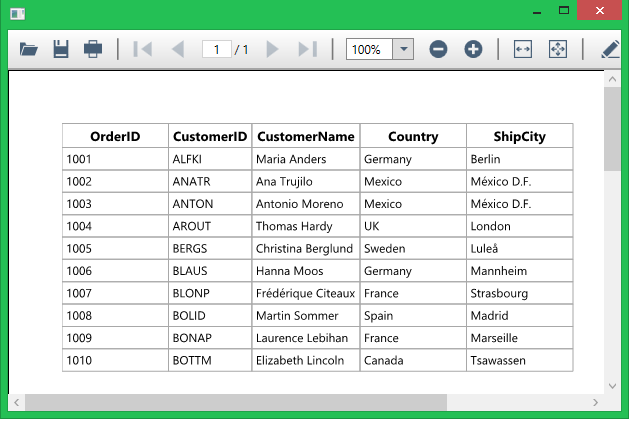Jump to the last page
Image resolution: width=629 pixels, height=421 pixels.
(x=308, y=49)
